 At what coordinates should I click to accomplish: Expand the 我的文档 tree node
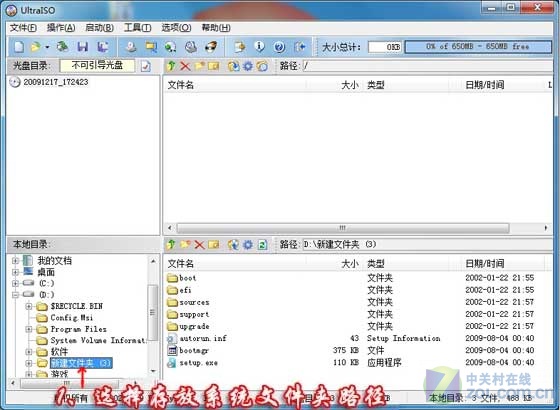click(15, 260)
